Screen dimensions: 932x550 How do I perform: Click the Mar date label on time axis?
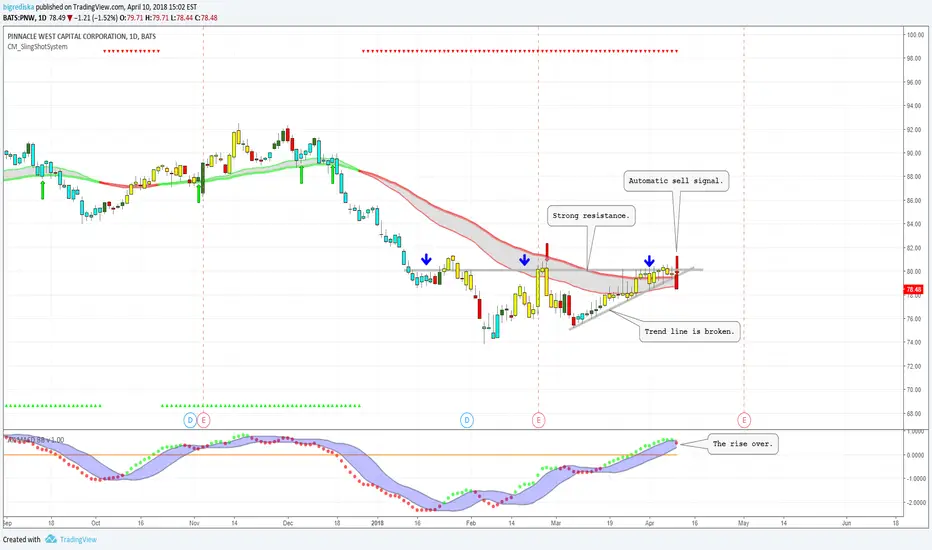pos(556,523)
